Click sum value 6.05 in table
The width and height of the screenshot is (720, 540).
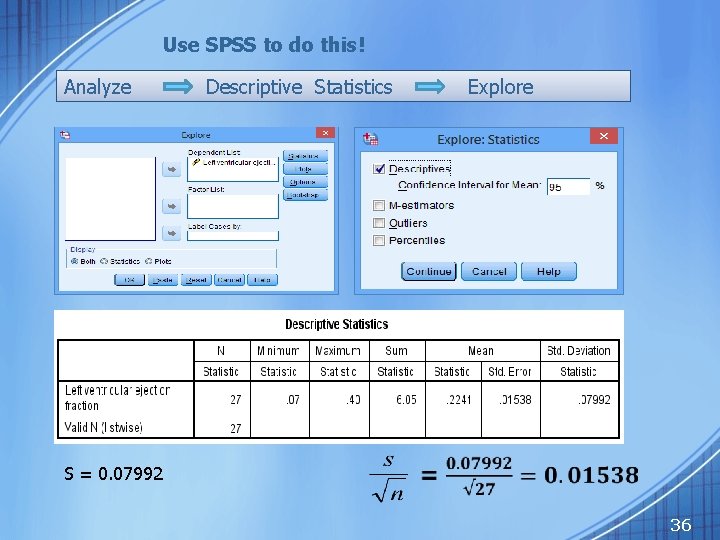[x=406, y=399]
